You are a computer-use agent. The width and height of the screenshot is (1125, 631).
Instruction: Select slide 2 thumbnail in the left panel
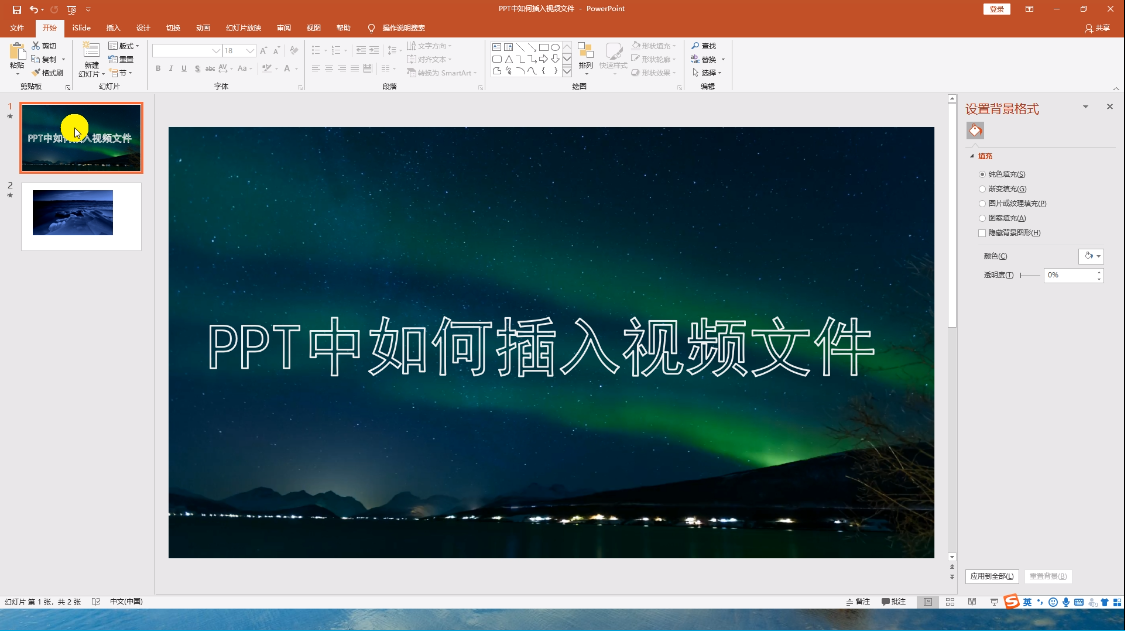point(80,212)
